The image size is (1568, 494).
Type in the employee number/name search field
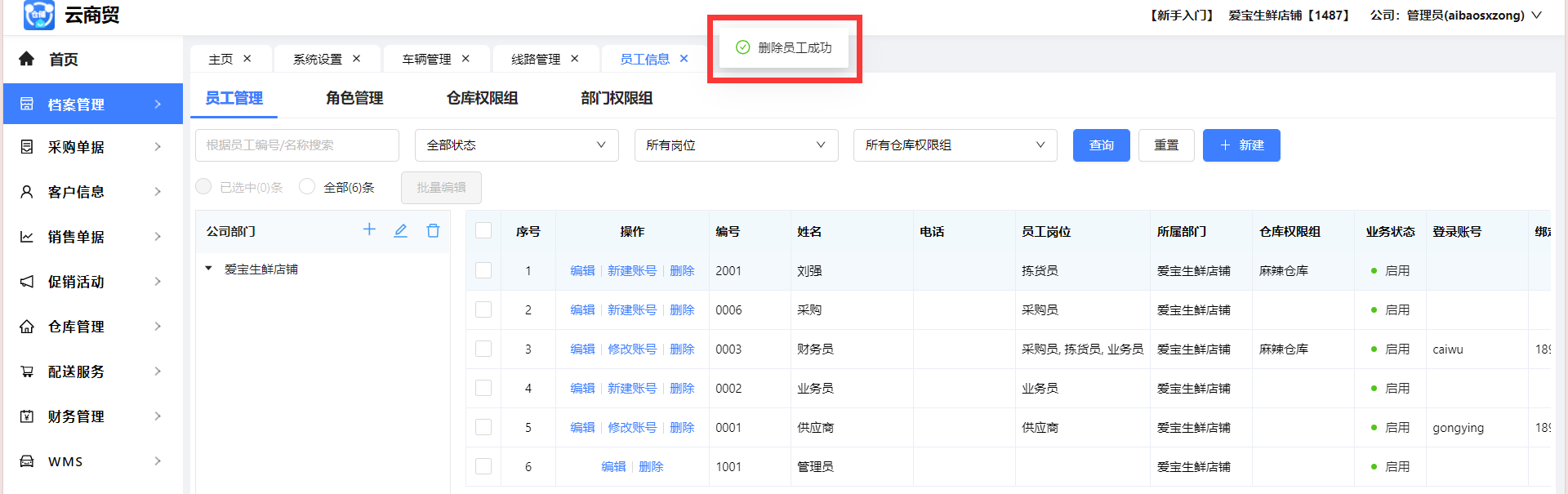coord(296,145)
